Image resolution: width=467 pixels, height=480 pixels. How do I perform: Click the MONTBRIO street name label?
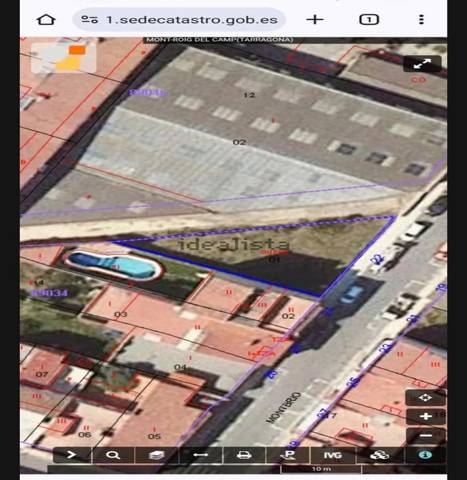[x=283, y=407]
